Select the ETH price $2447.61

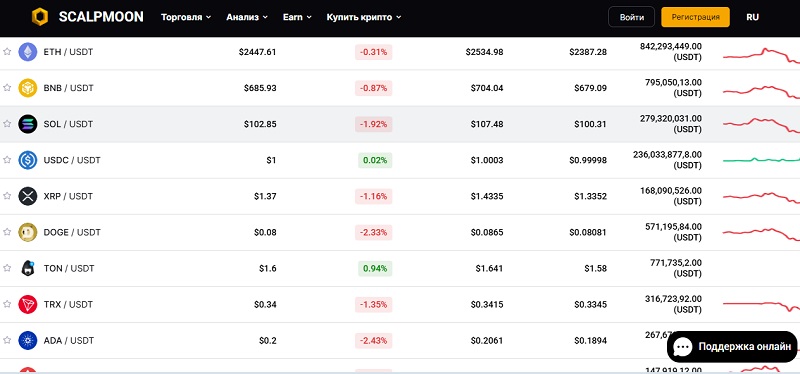click(258, 52)
